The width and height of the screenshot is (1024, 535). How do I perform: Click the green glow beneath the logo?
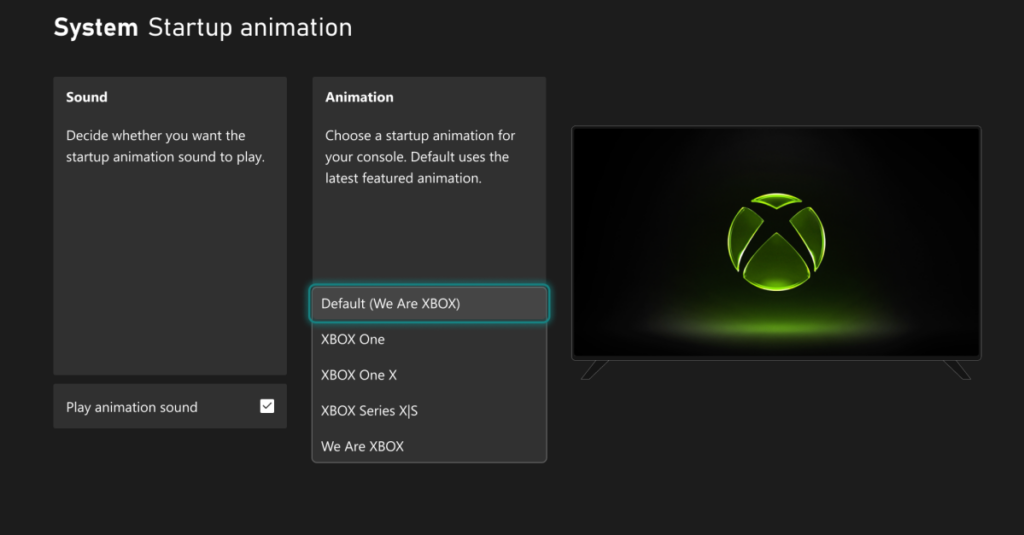pyautogui.click(x=776, y=322)
